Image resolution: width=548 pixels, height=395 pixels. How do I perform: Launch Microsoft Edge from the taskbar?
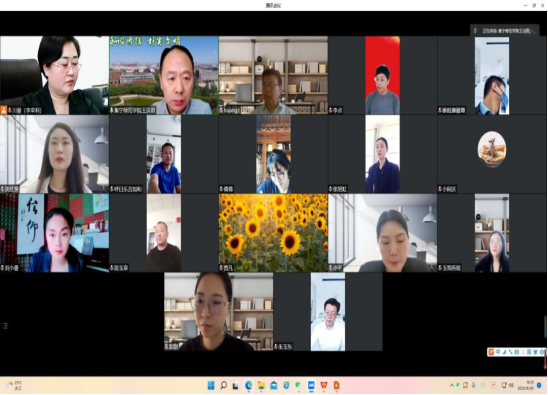tap(248, 385)
